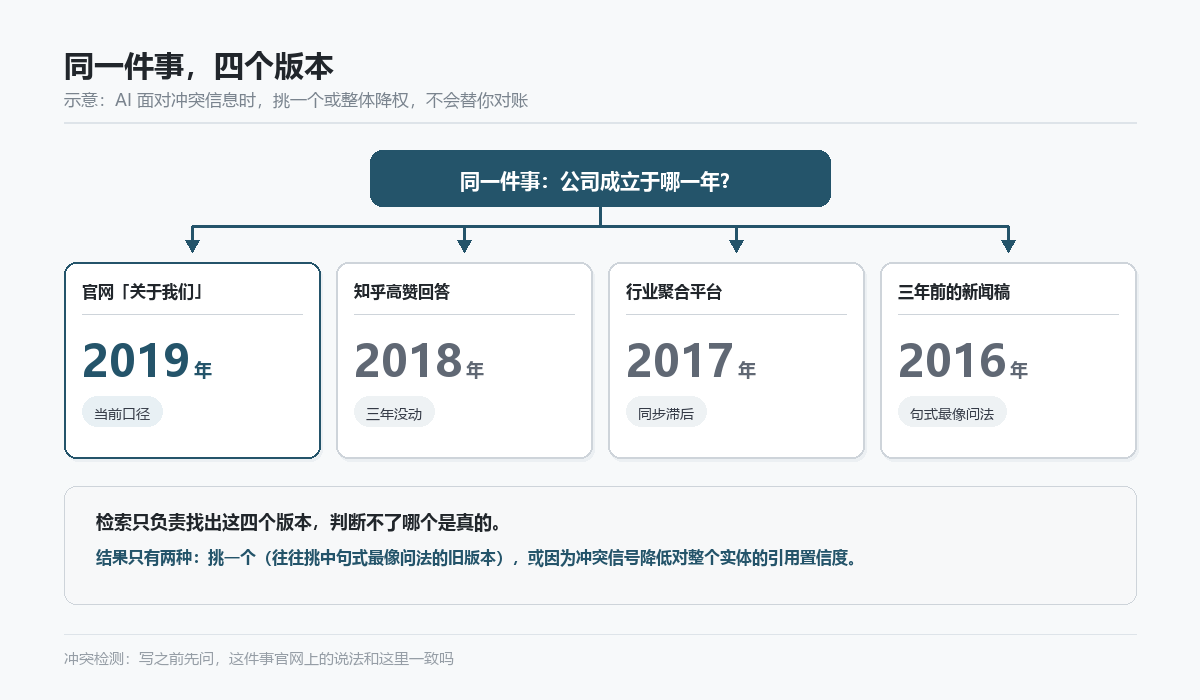Click the subtitle starting with 示意：AI 面对冲突信息时
The image size is (1200, 700).
(x=296, y=100)
